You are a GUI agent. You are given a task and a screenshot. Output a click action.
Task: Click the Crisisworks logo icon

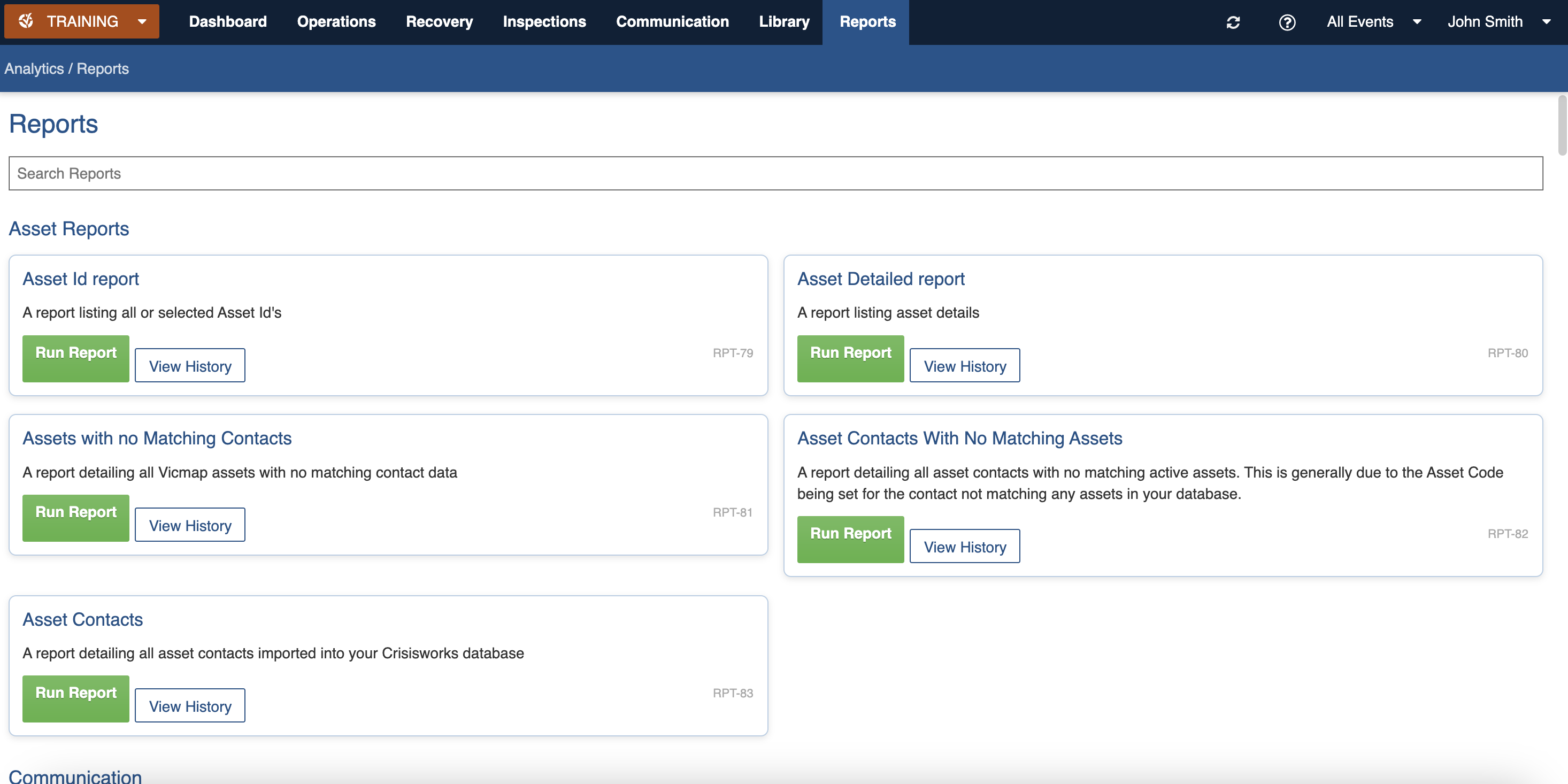(26, 21)
